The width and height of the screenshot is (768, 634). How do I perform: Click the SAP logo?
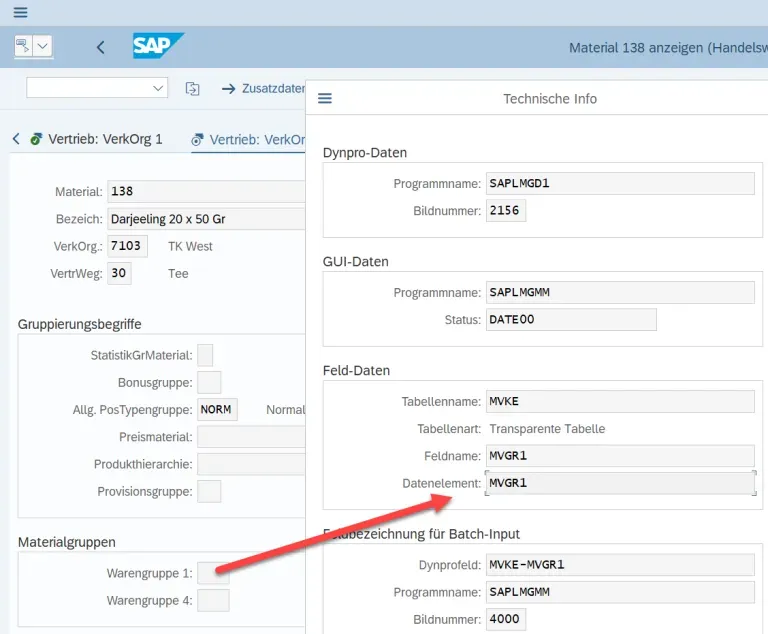pyautogui.click(x=158, y=46)
